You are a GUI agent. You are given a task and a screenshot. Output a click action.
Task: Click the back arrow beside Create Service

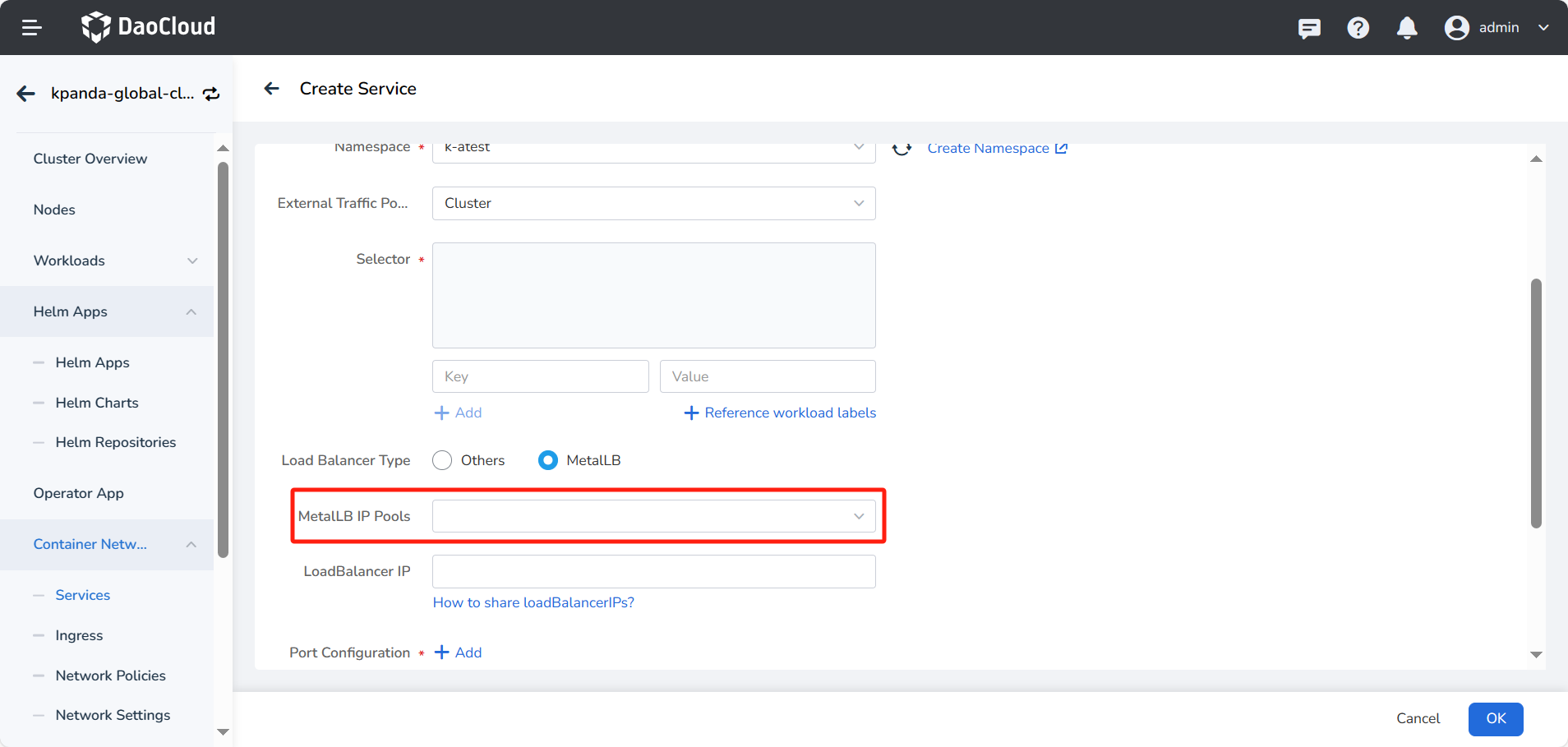click(271, 88)
